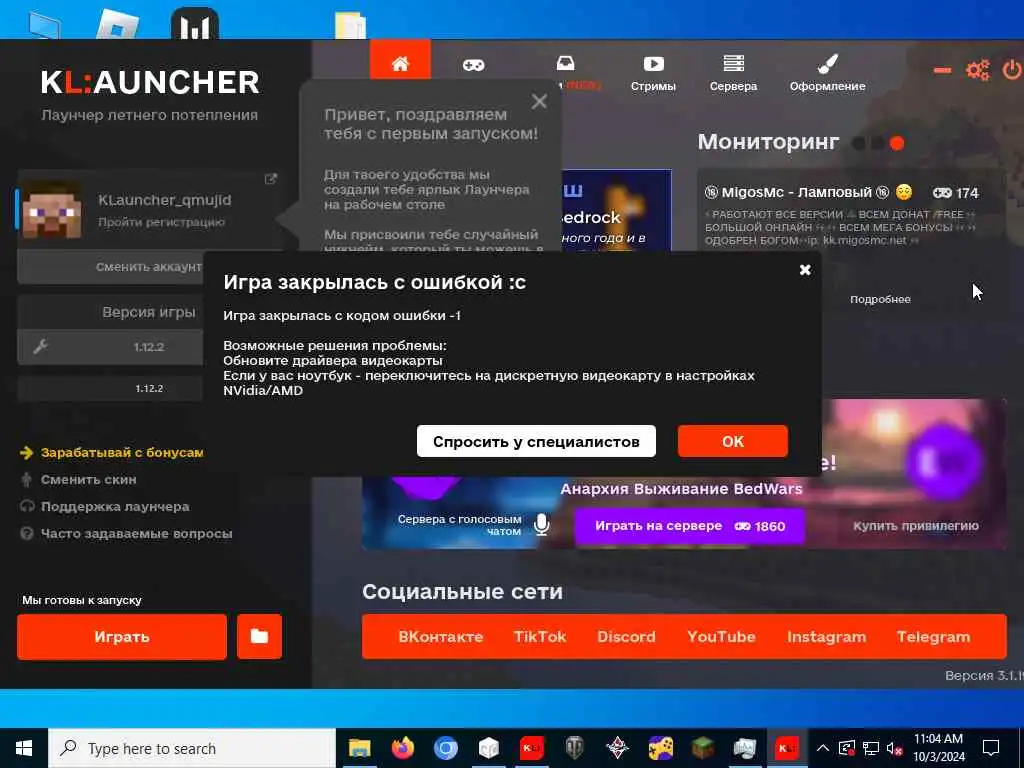Open Firefox from taskbar
Screen dimensions: 1024x768
click(x=402, y=748)
